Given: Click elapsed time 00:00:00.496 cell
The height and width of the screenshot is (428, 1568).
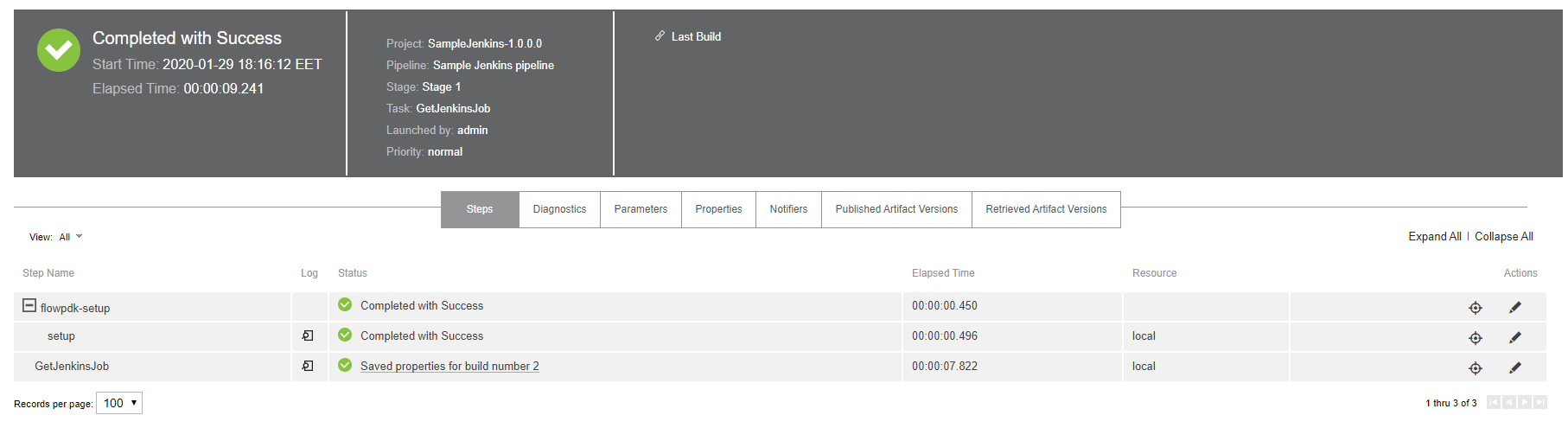Looking at the screenshot, I should tap(945, 335).
